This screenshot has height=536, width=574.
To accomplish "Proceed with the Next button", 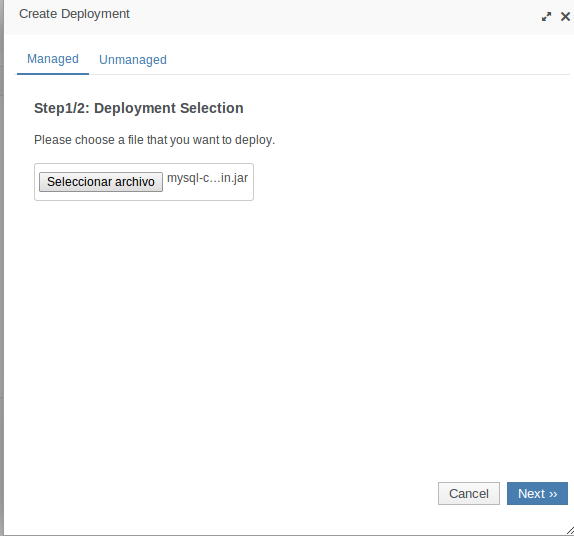I will tap(537, 494).
